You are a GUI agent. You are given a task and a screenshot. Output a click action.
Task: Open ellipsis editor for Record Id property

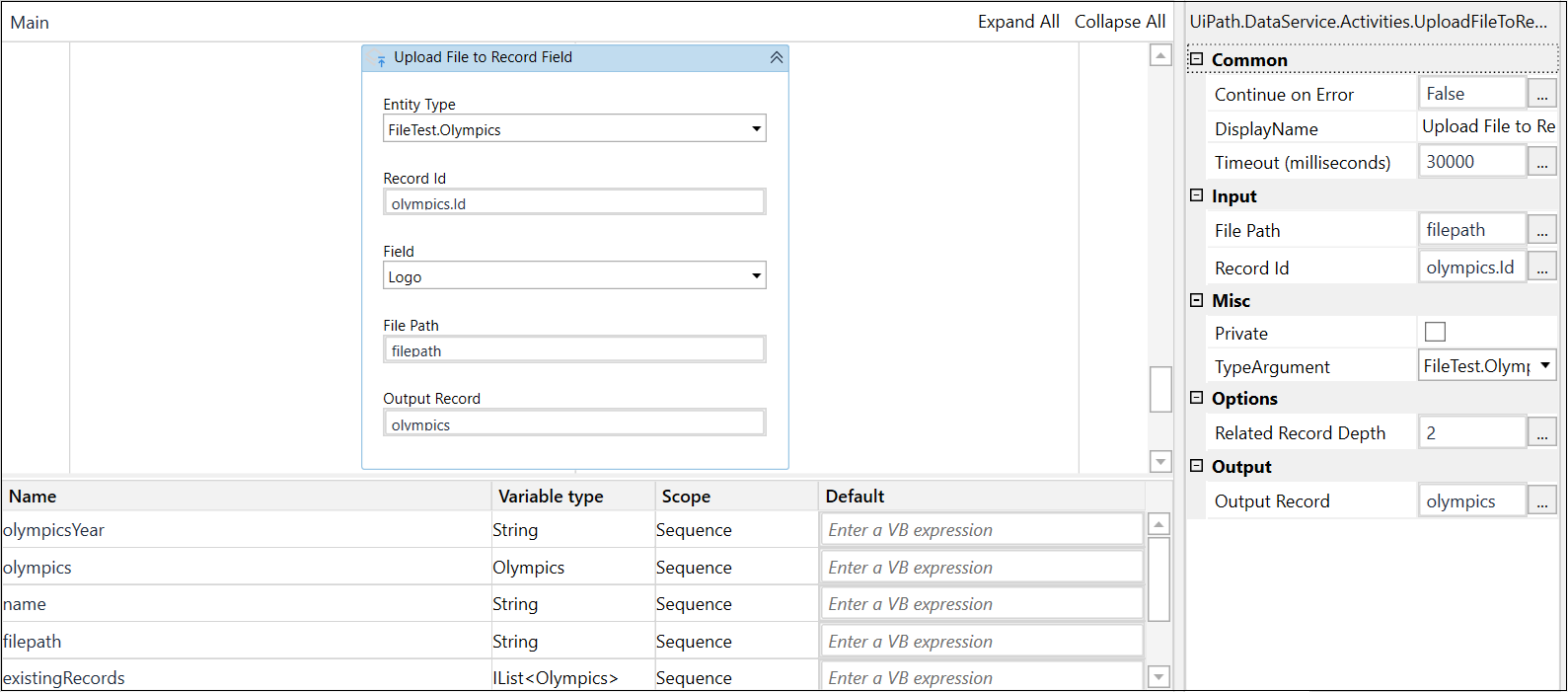(1542, 268)
